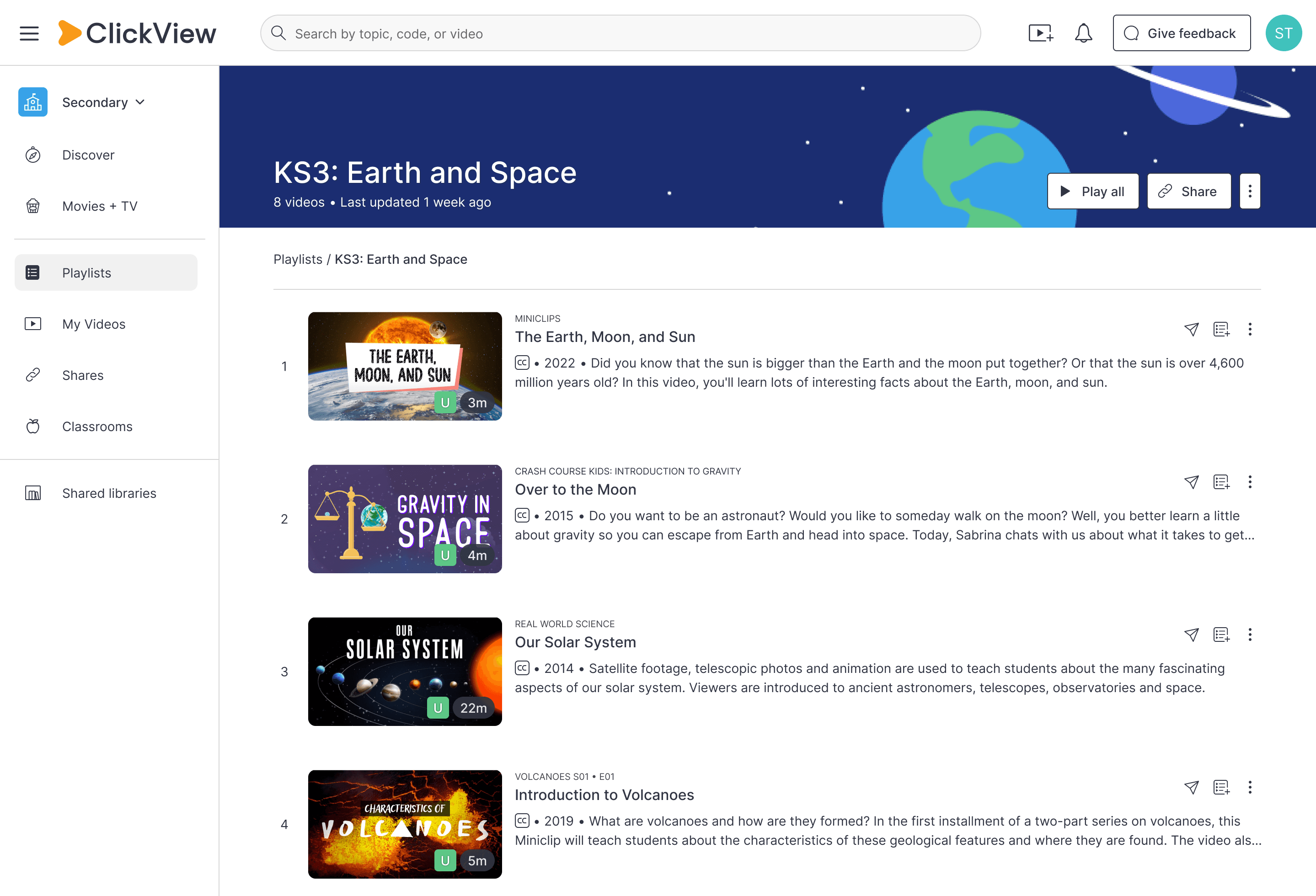Add 'The Earth, Moon, and Sun' to playlist

[1221, 330]
